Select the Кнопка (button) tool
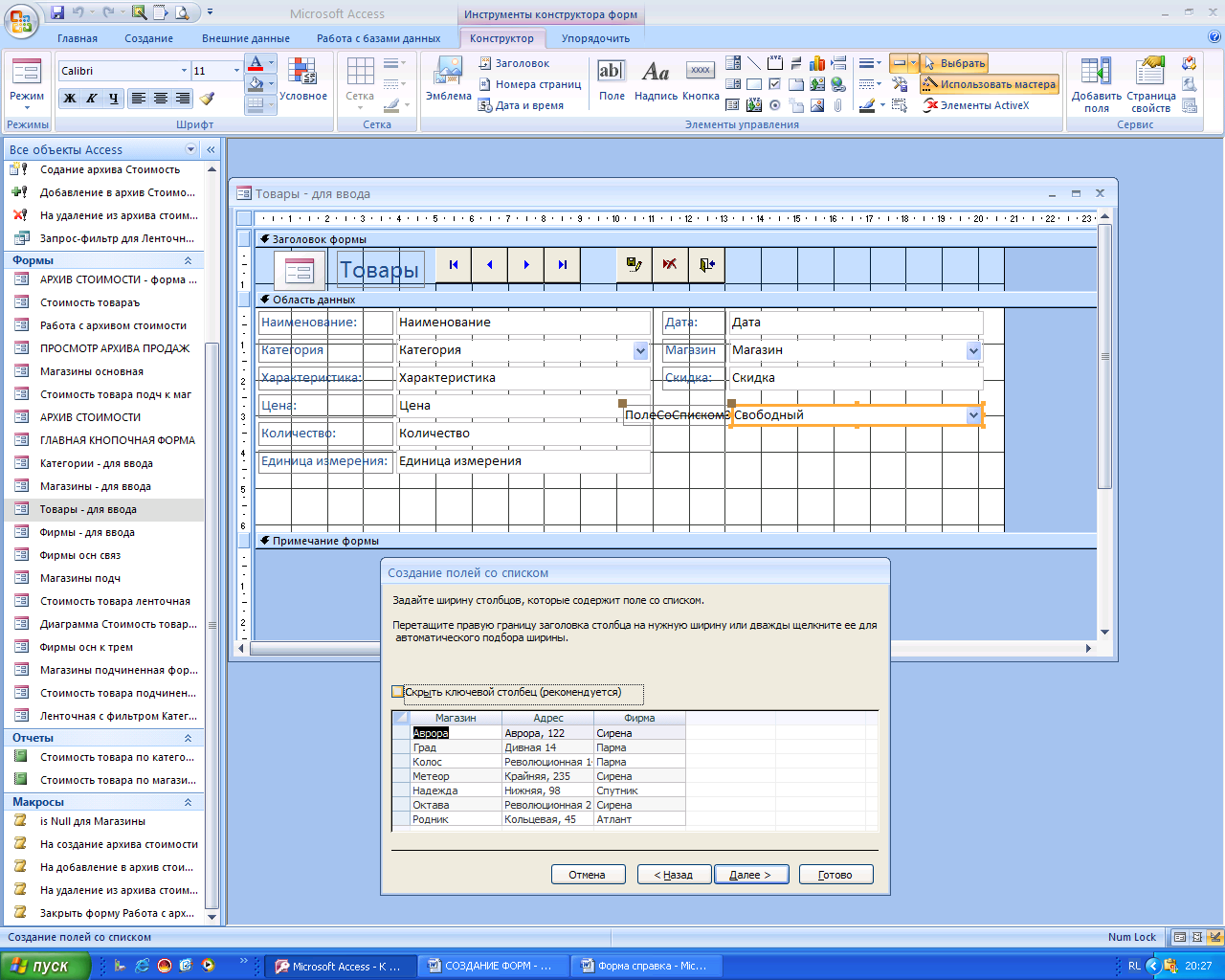Viewport: 1225px width, 980px height. [701, 79]
